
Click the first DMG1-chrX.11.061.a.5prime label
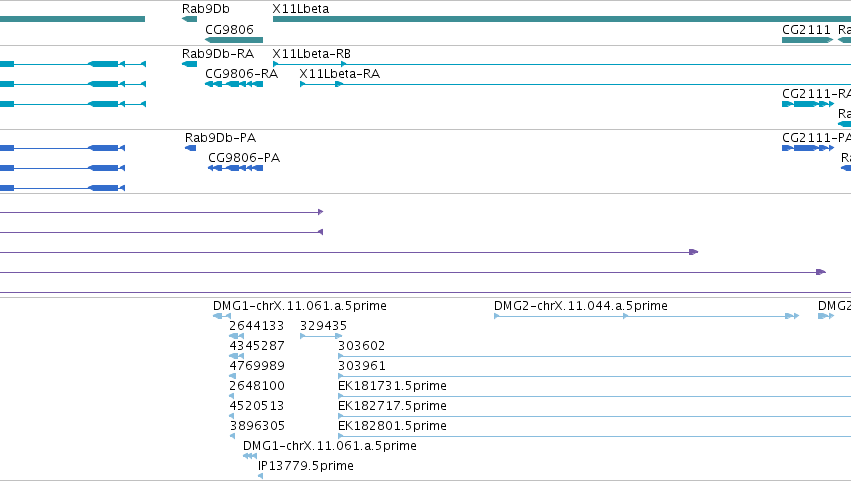click(x=300, y=306)
